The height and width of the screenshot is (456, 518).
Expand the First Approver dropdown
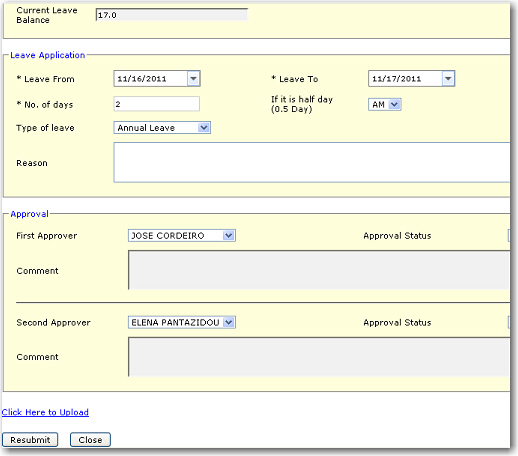(228, 236)
